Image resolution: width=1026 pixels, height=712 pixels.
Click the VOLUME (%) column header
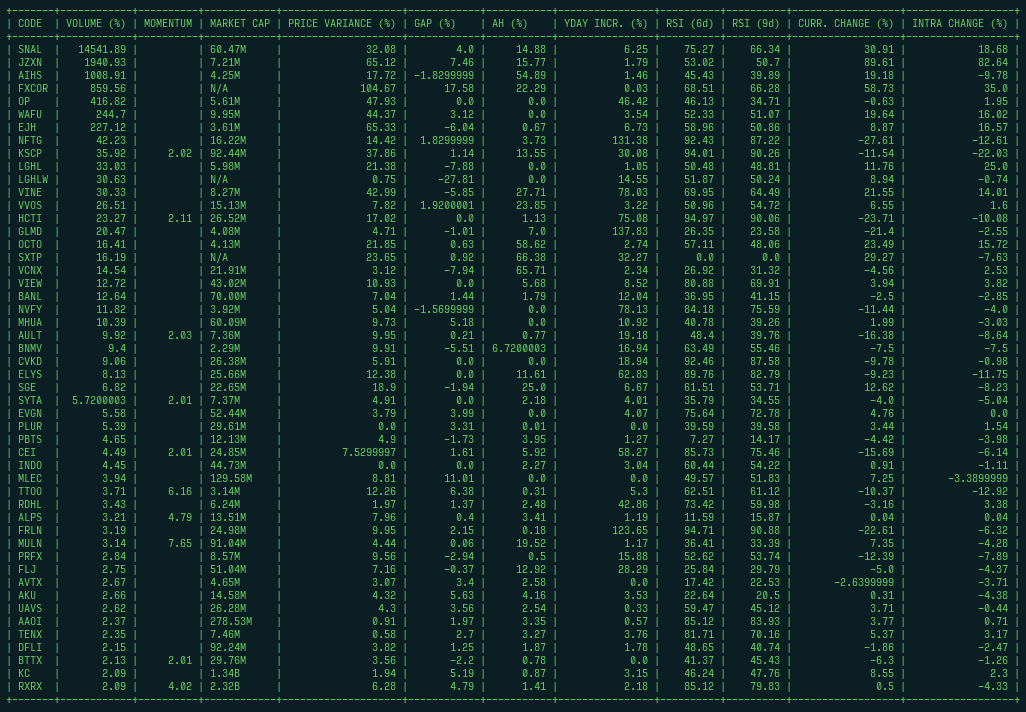(x=96, y=24)
